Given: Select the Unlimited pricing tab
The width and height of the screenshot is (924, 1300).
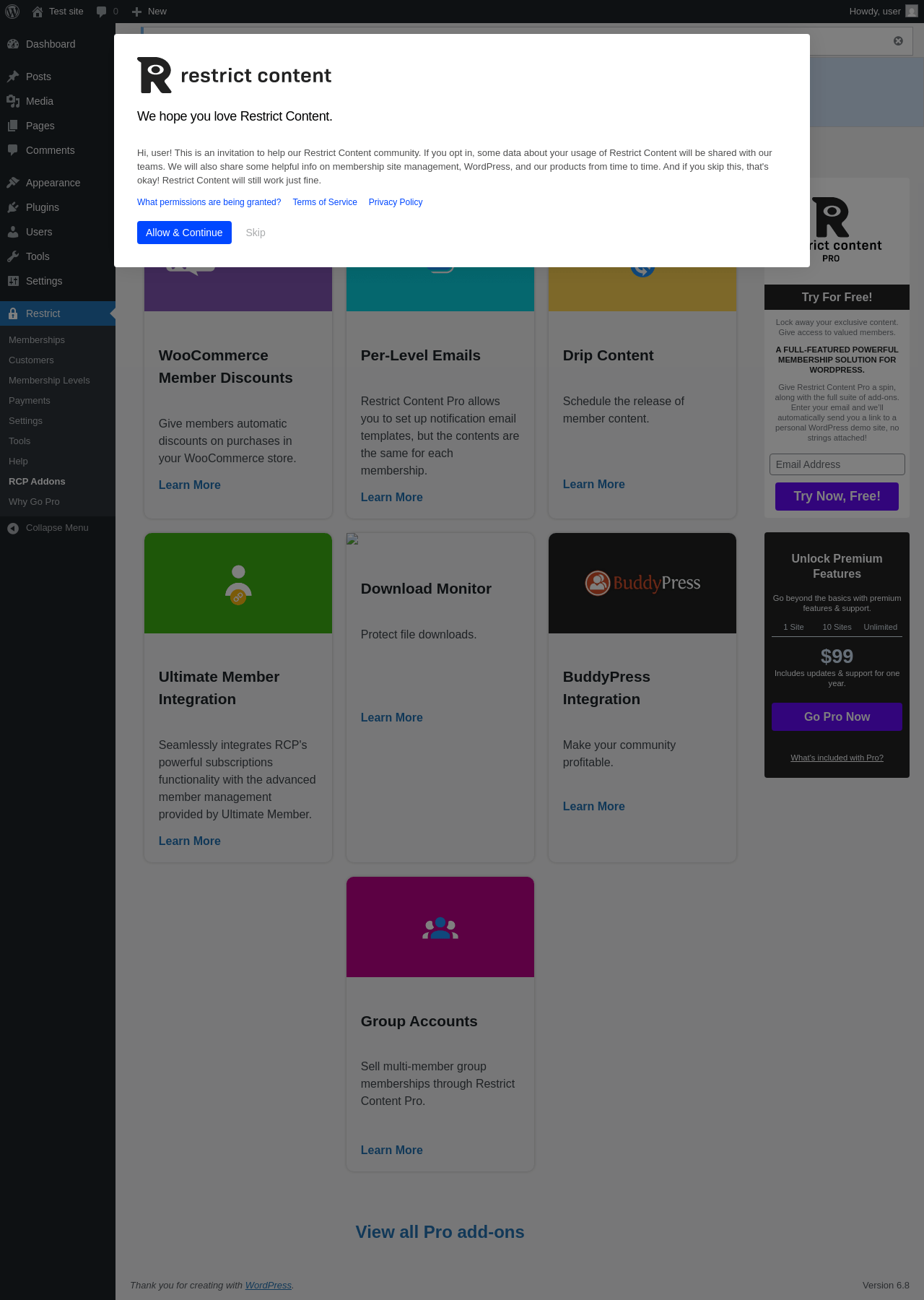Looking at the screenshot, I should [x=880, y=627].
